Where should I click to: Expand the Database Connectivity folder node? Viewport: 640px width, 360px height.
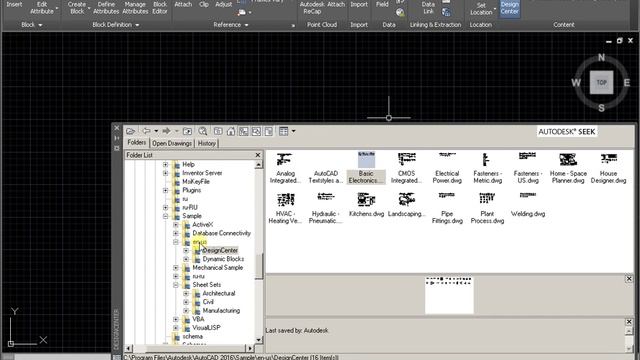(176, 233)
